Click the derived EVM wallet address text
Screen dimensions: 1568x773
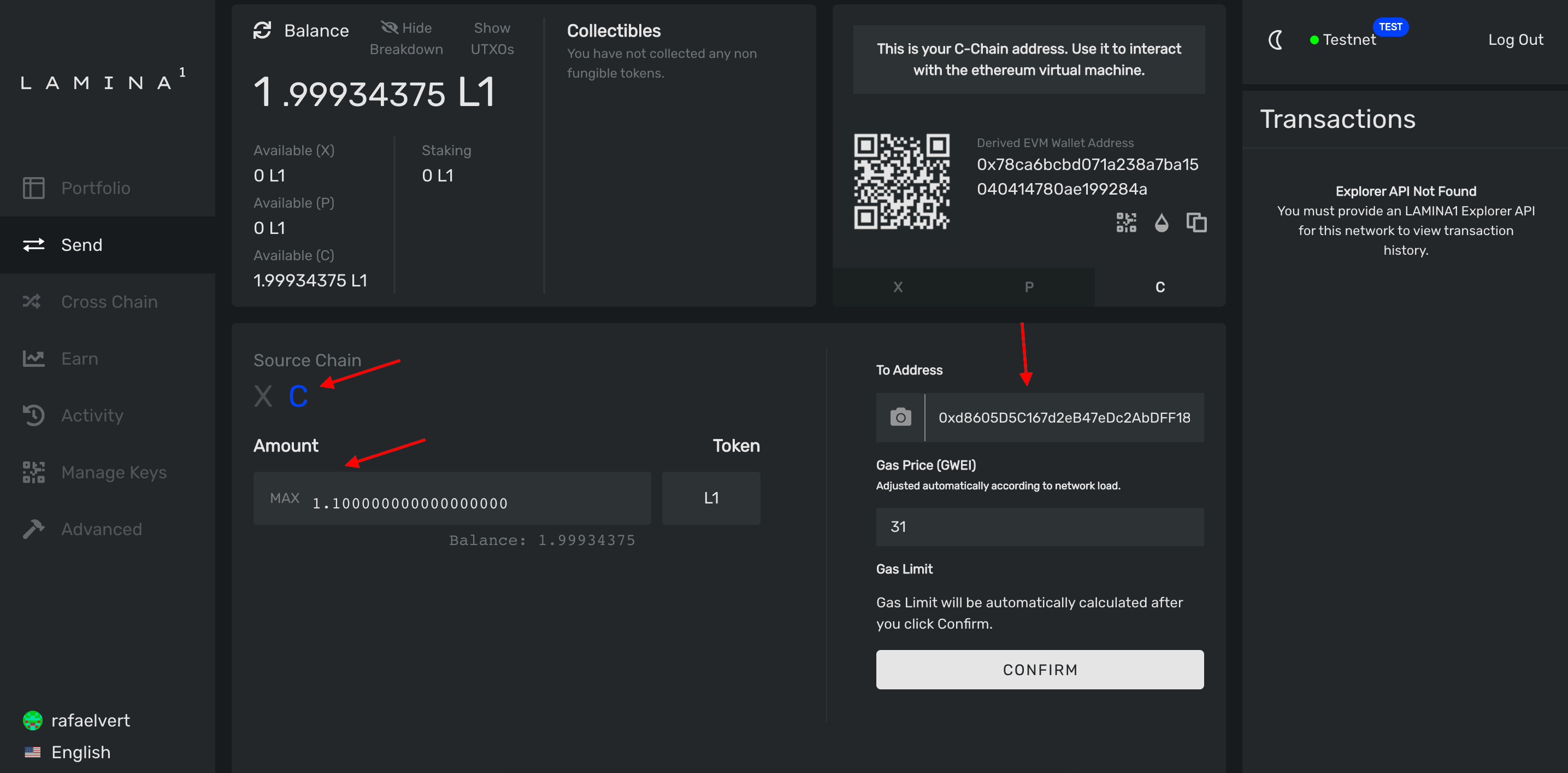coord(1087,177)
